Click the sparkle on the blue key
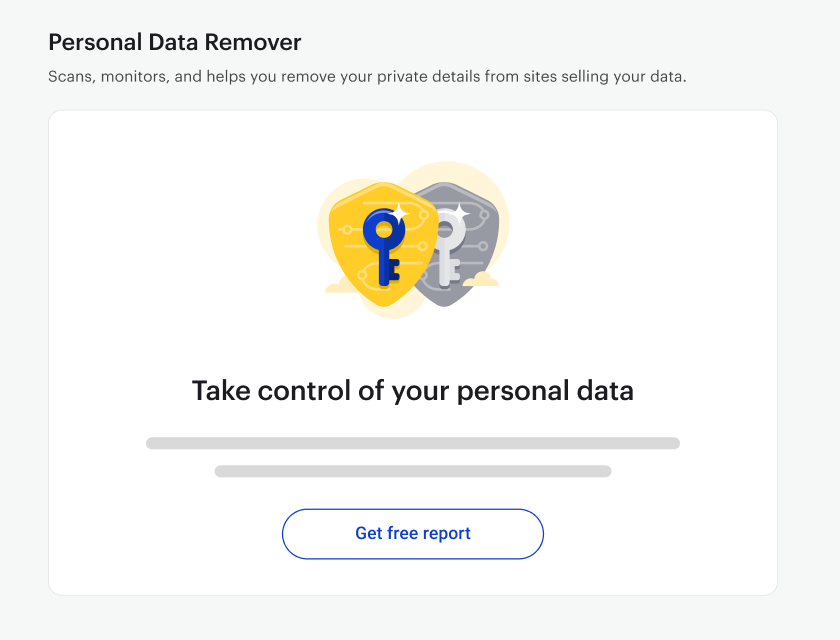 pos(399,214)
